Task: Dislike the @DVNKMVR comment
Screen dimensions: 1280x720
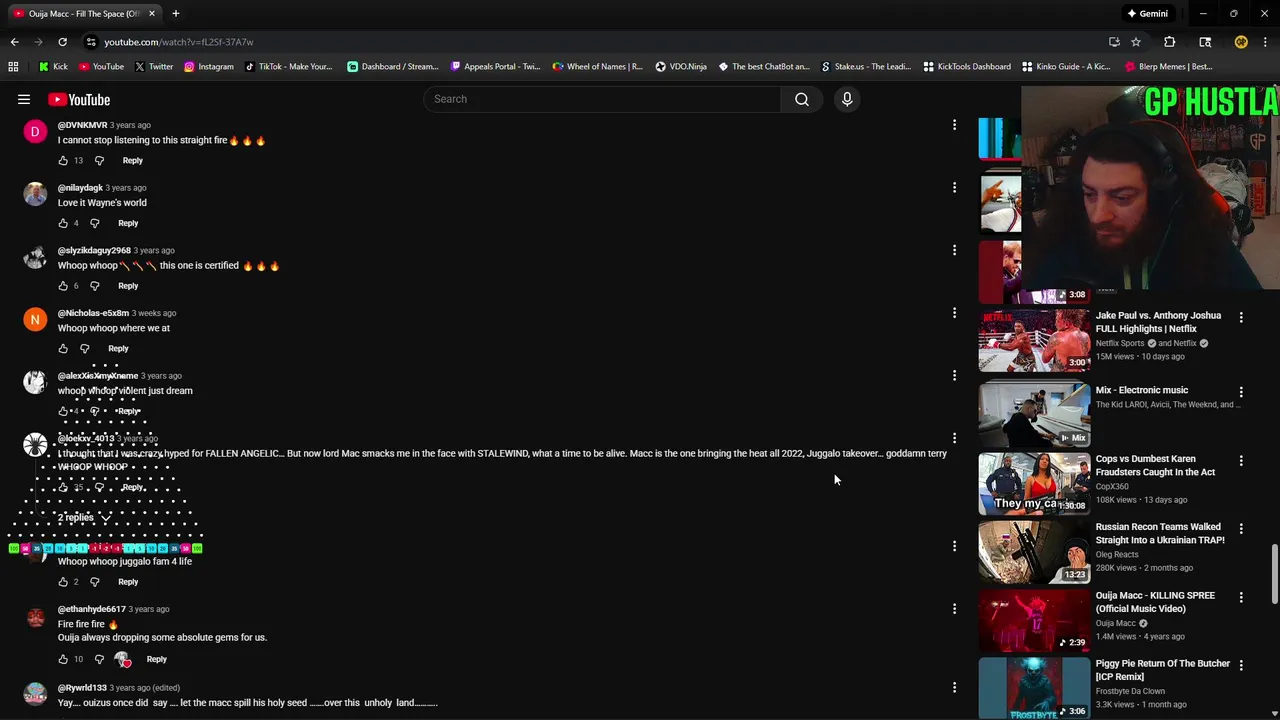Action: coord(99,160)
